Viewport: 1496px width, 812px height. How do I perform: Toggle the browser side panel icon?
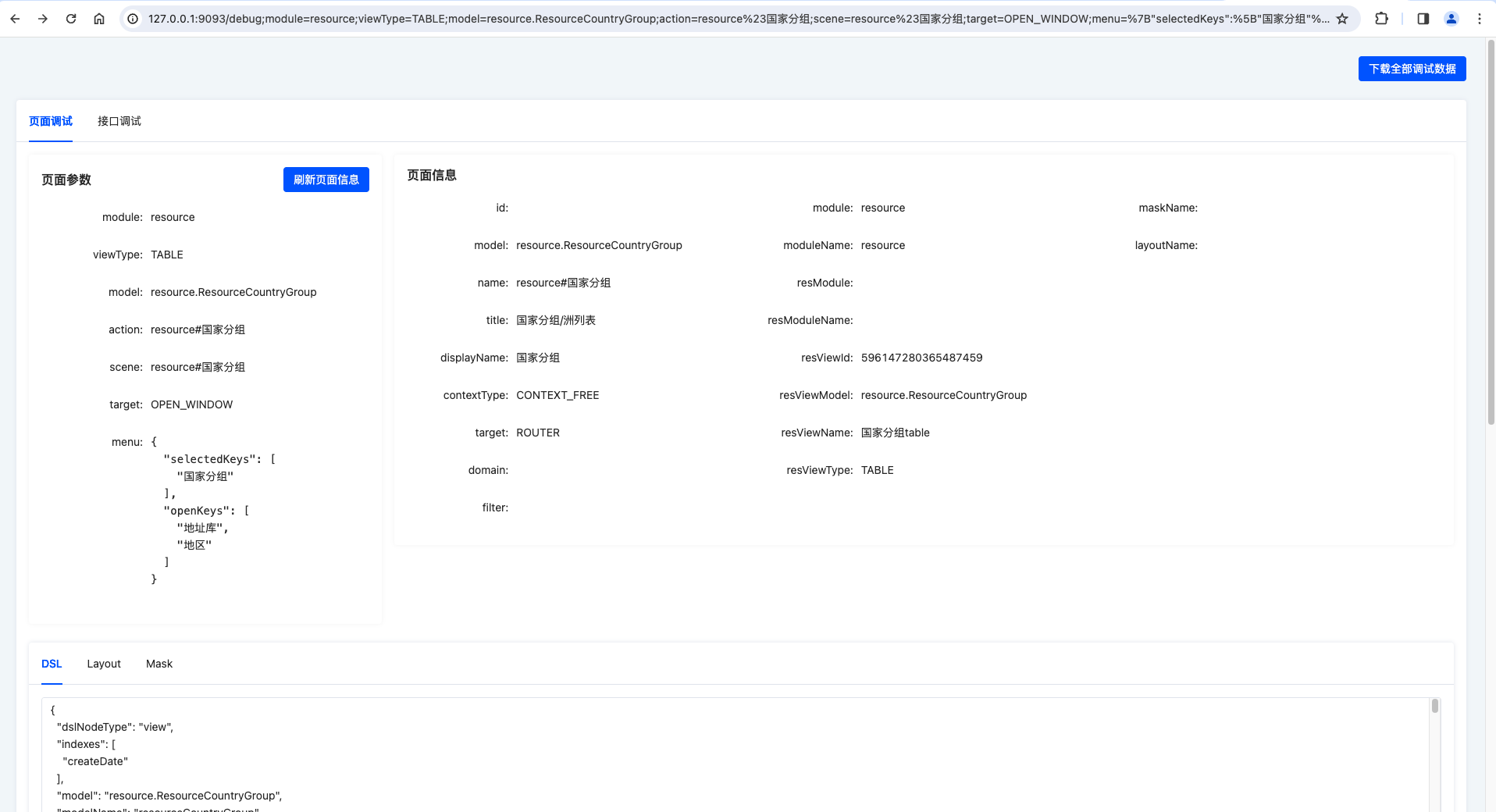coord(1423,19)
